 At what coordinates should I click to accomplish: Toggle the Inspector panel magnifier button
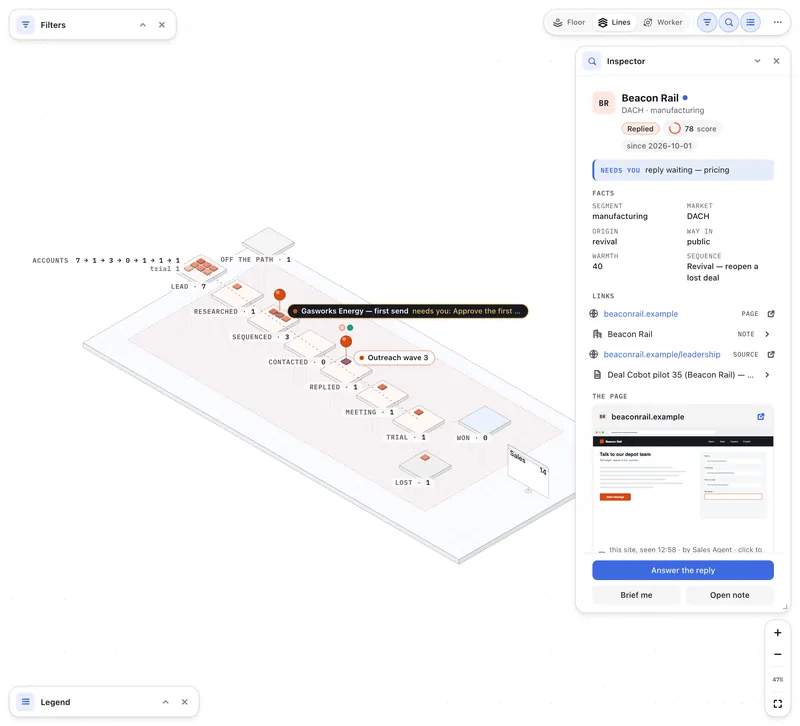(729, 22)
